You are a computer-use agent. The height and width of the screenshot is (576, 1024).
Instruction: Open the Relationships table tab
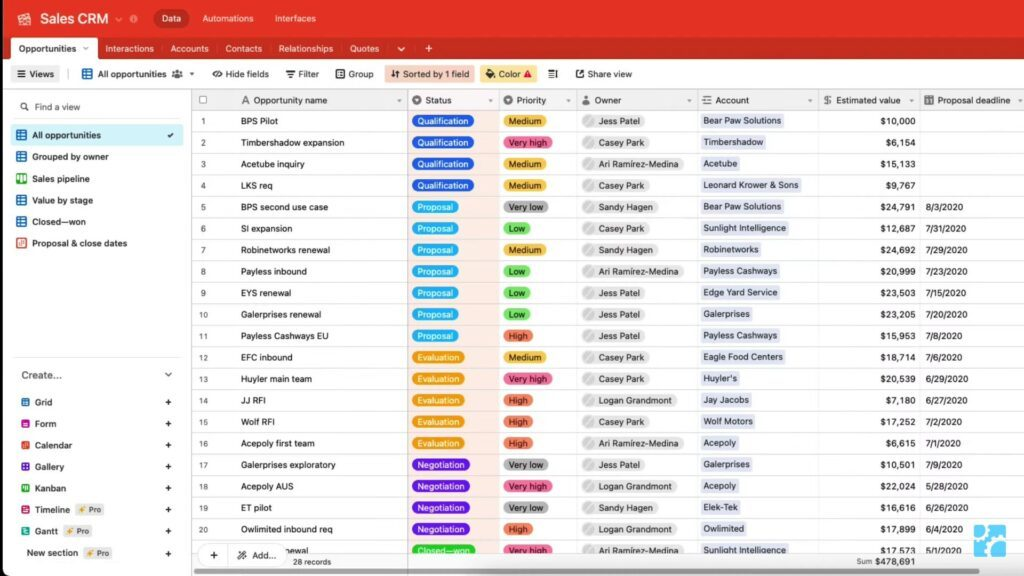tap(306, 48)
